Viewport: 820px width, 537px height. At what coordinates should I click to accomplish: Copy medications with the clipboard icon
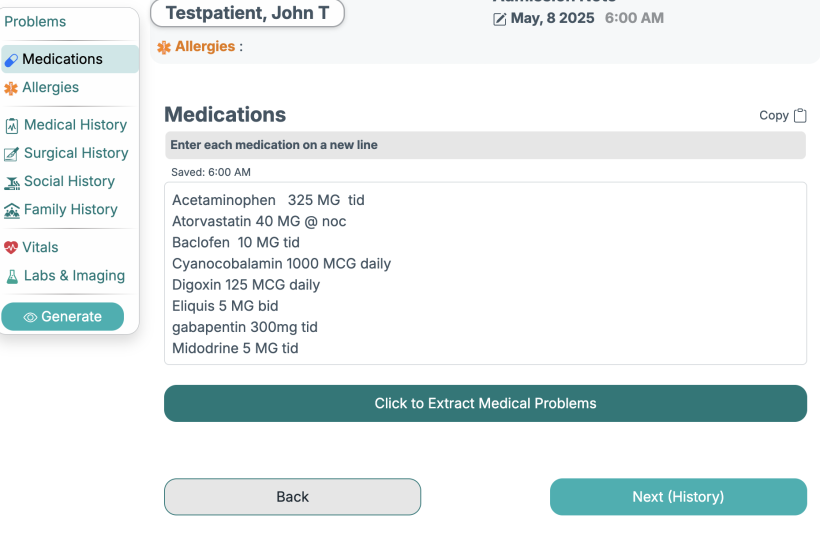tap(800, 116)
